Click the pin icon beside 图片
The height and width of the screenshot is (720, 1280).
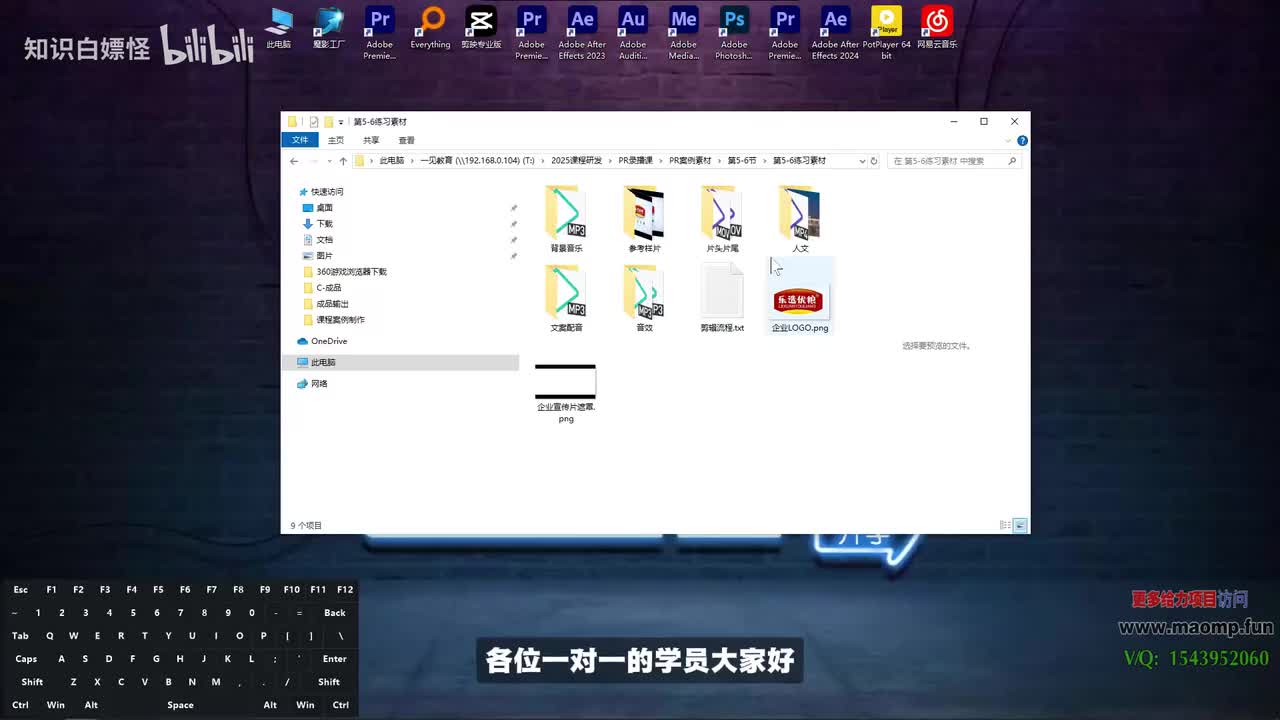click(x=514, y=256)
